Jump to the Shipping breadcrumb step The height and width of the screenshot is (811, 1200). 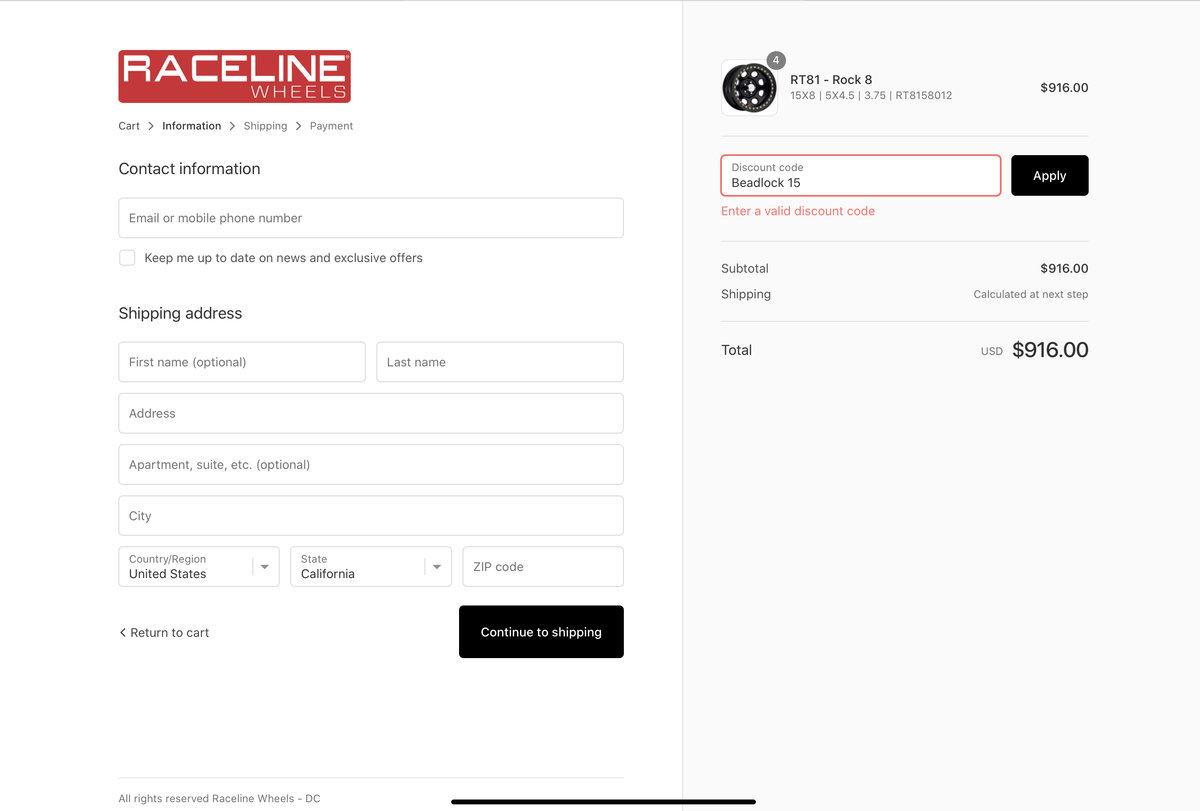[265, 126]
